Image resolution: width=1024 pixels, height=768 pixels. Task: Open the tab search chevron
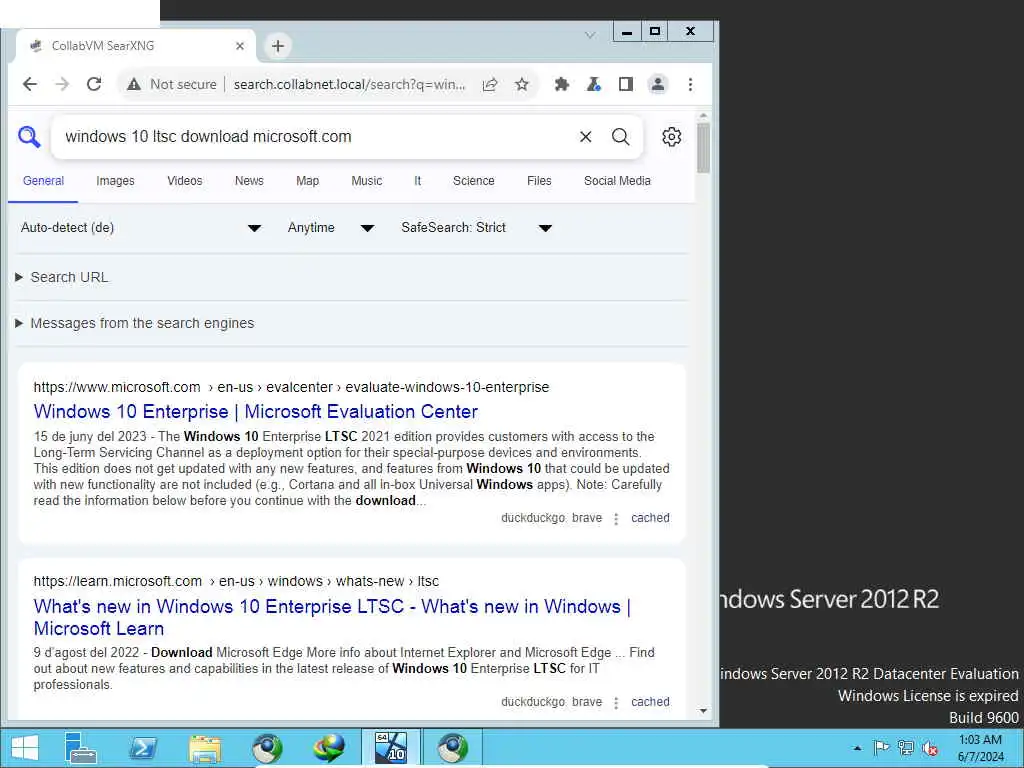[x=590, y=35]
